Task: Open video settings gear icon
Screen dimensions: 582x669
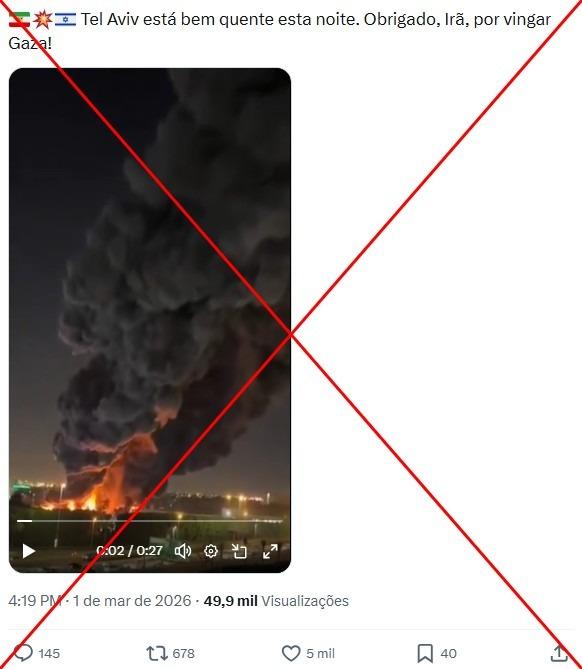Action: coord(211,551)
